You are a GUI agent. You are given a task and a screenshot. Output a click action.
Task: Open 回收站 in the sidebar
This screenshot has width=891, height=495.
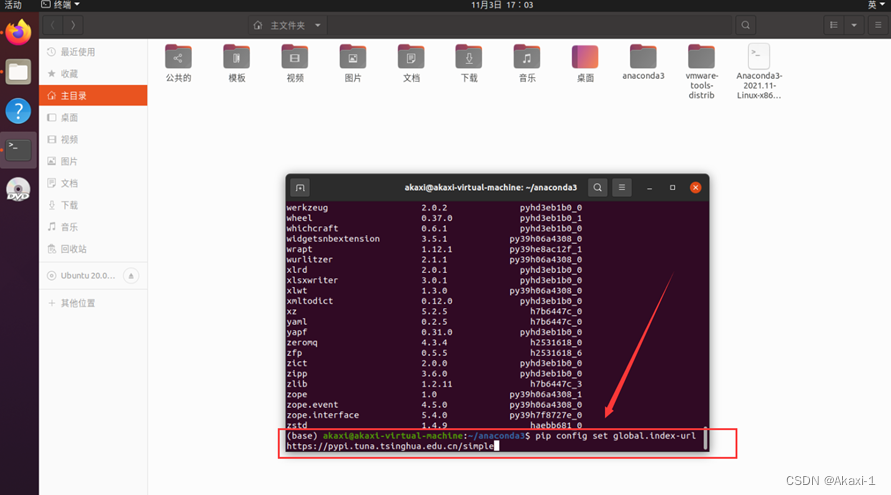(x=93, y=249)
